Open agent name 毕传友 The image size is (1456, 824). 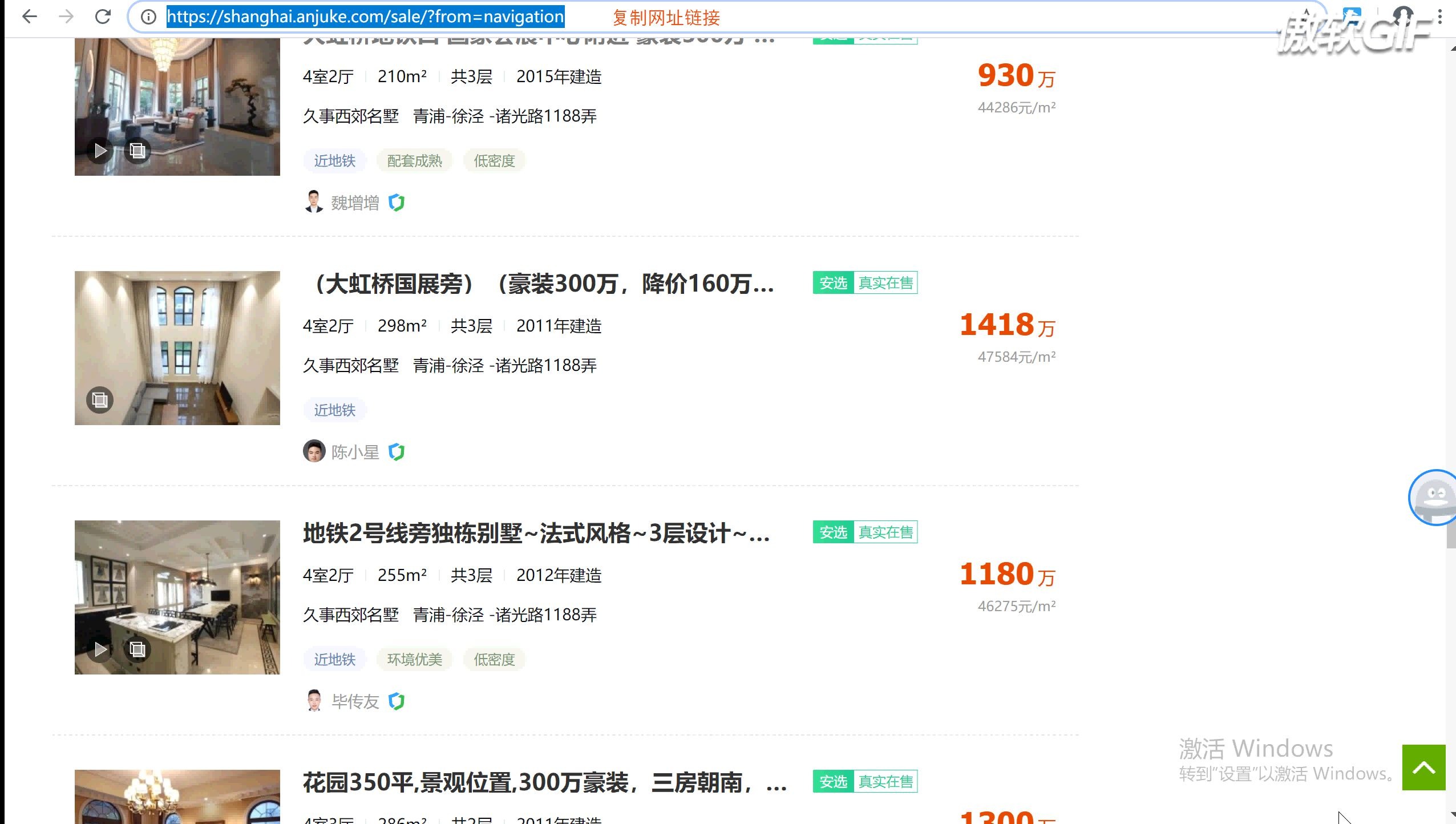coord(355,701)
